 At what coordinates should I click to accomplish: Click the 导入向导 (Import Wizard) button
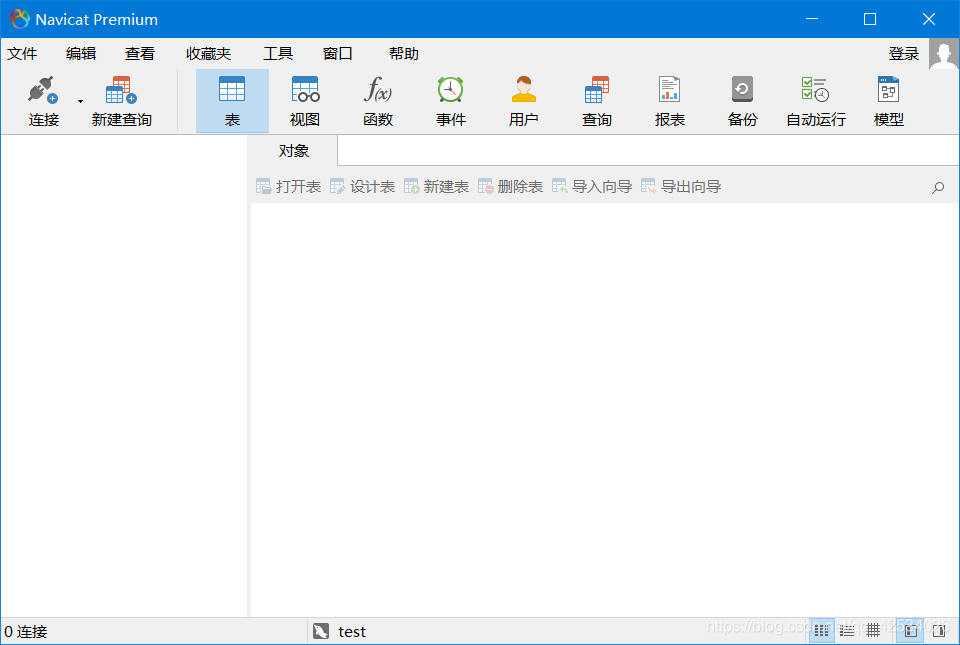pyautogui.click(x=592, y=187)
